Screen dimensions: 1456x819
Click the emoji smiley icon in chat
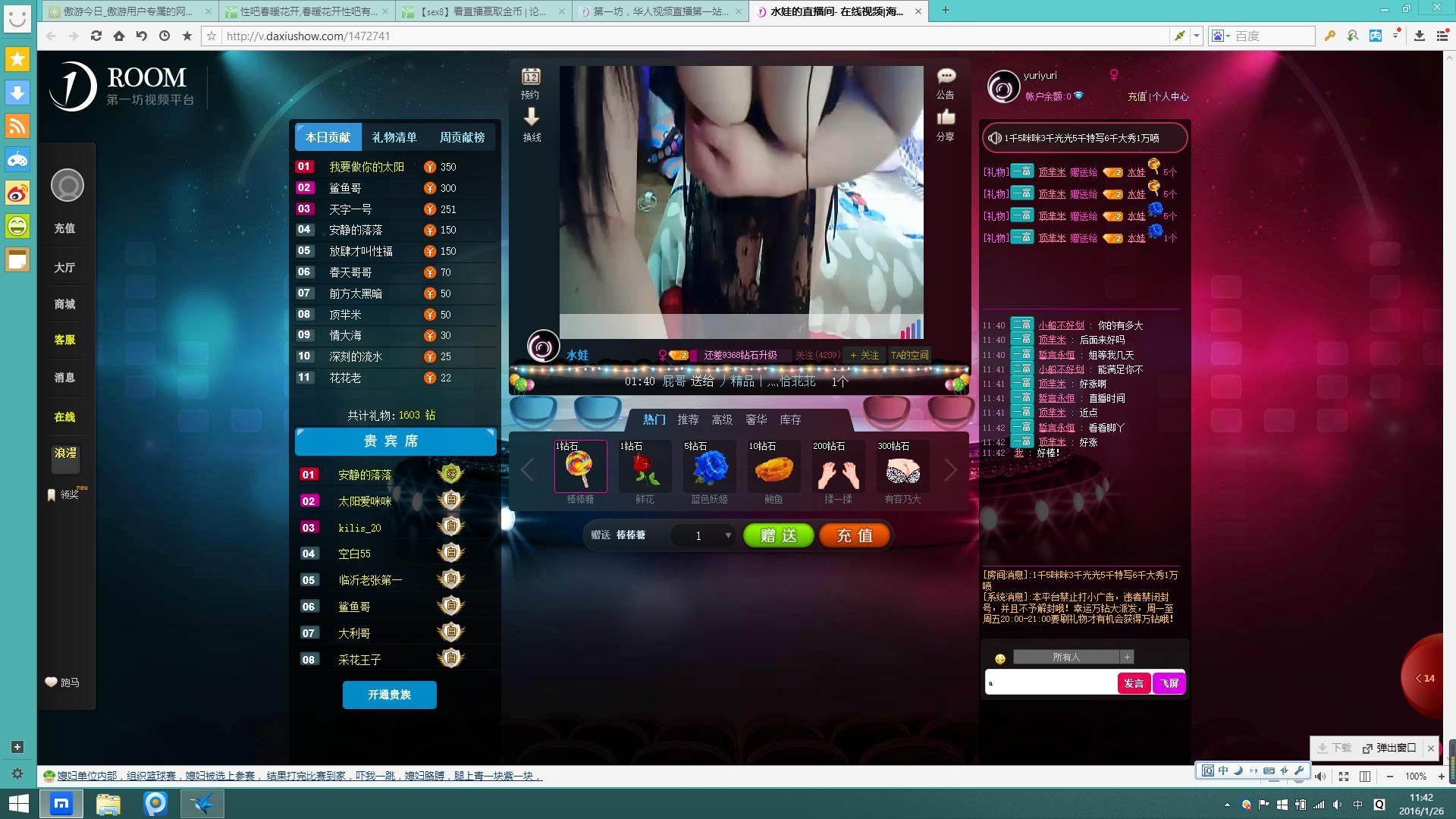coord(999,659)
